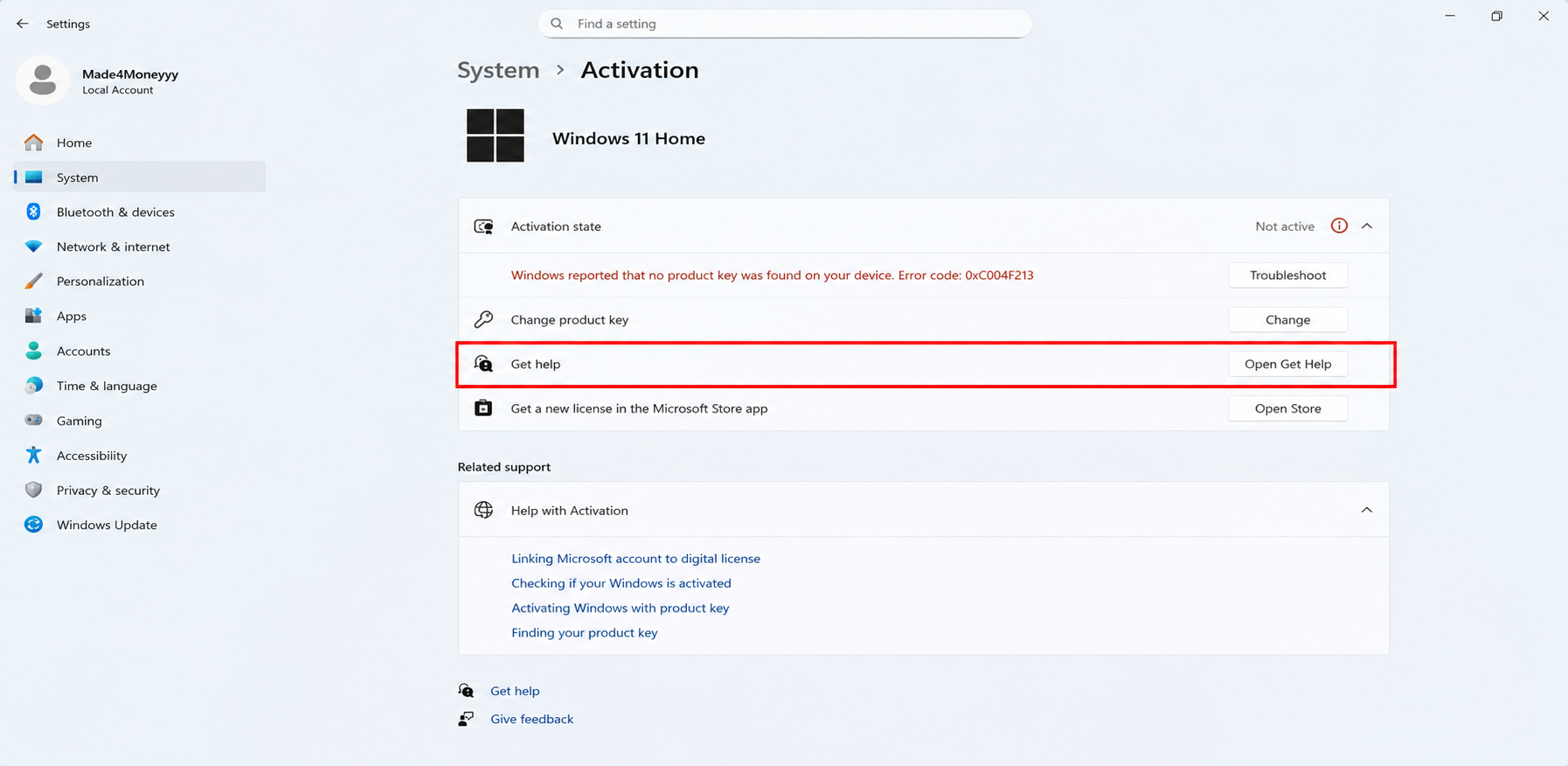The image size is (1568, 766).
Task: Open Finding your product key link
Action: click(x=584, y=632)
